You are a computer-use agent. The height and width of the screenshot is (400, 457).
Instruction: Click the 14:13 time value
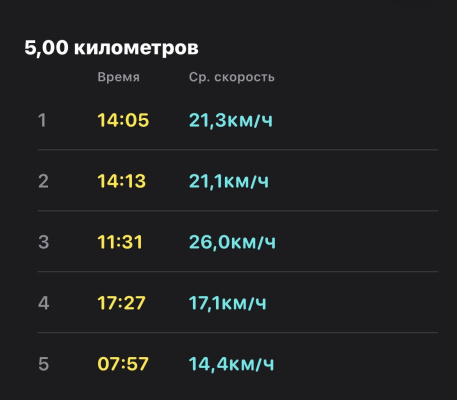pos(122,181)
